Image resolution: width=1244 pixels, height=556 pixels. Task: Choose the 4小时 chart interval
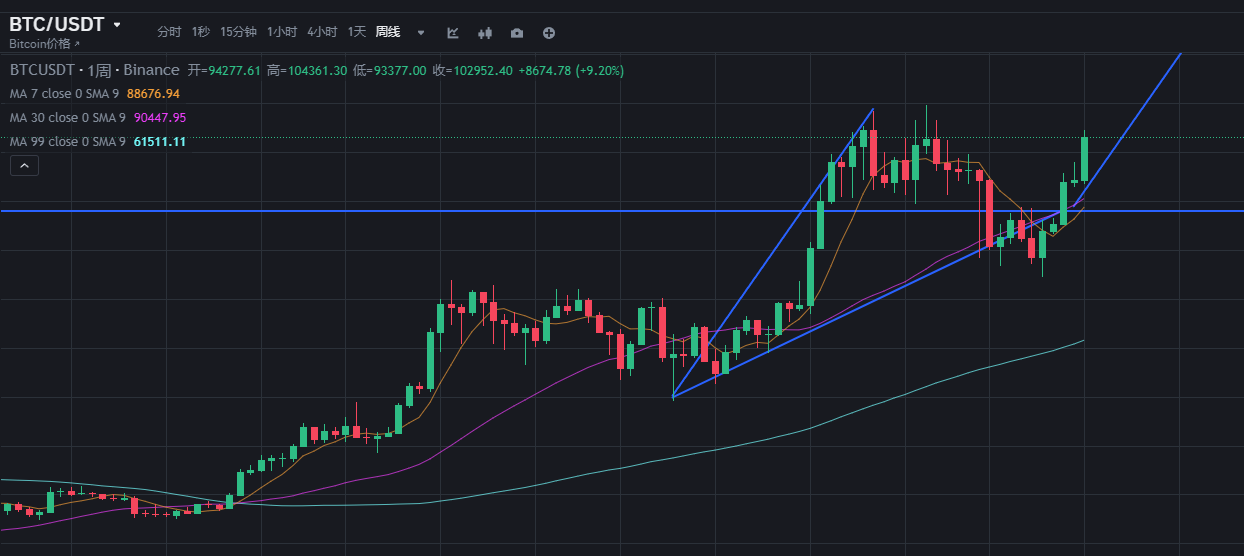(x=322, y=32)
